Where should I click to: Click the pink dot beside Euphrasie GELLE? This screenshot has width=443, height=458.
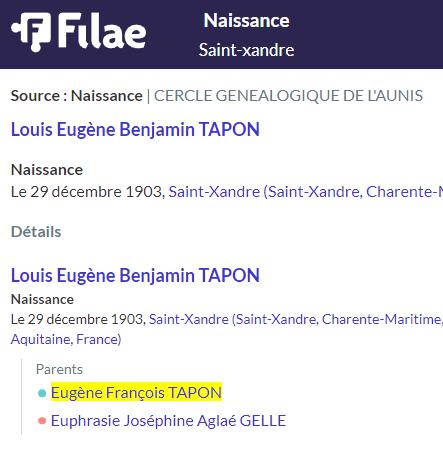tap(42, 421)
